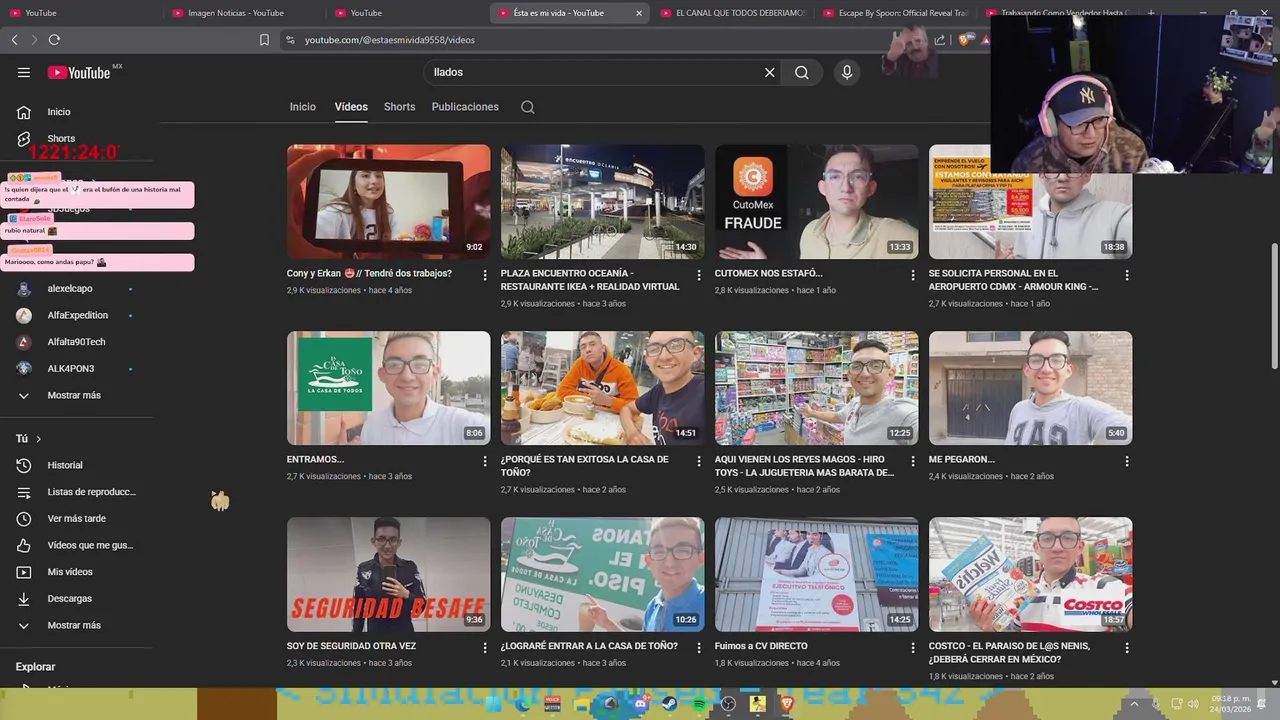The image size is (1280, 720).
Task: Open OBS Studio from the taskbar
Action: pyautogui.click(x=729, y=704)
